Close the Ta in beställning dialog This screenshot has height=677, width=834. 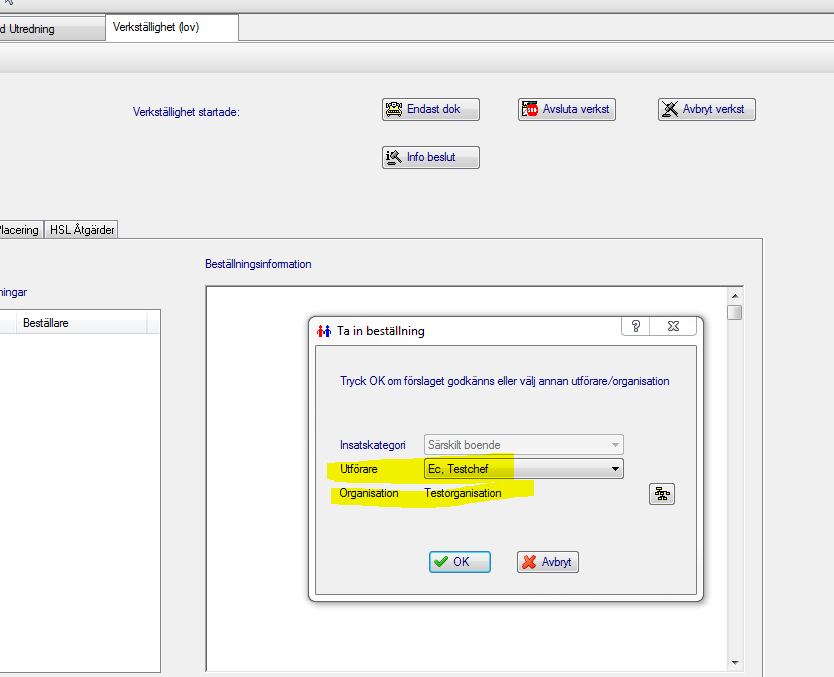tap(673, 326)
